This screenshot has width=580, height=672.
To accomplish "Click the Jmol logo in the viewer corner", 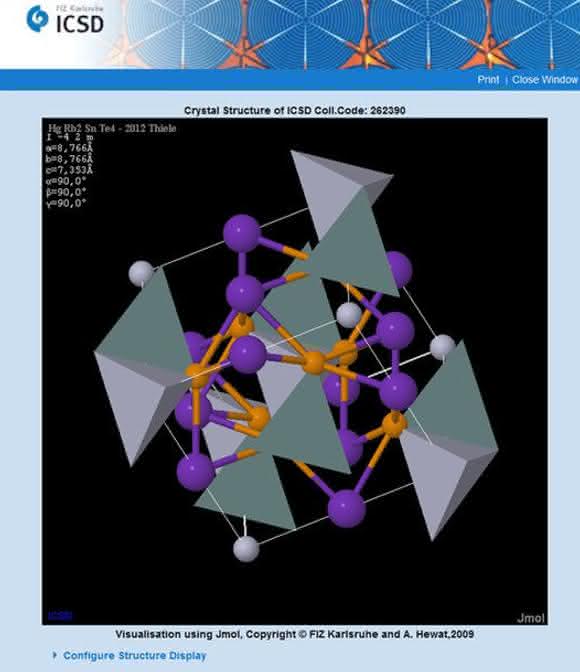I will coord(530,618).
